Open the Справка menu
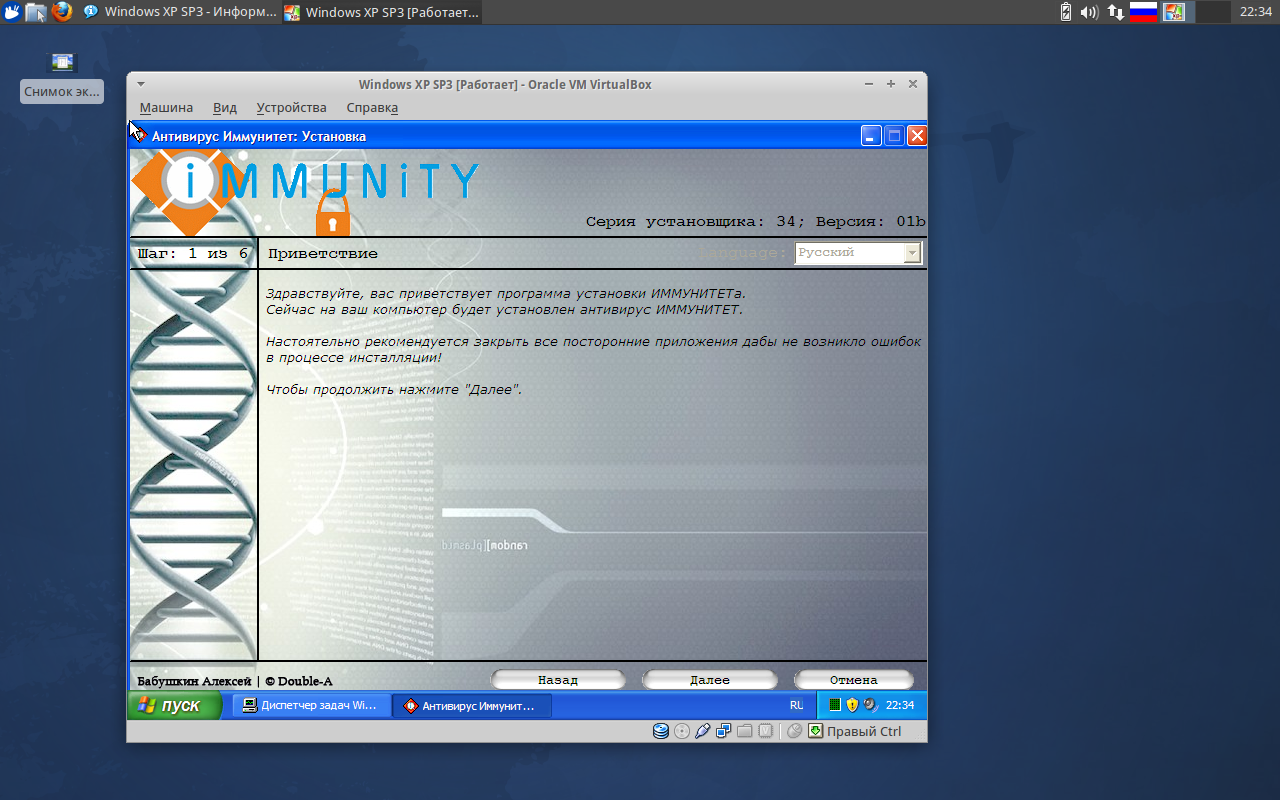The image size is (1280, 800). (372, 107)
